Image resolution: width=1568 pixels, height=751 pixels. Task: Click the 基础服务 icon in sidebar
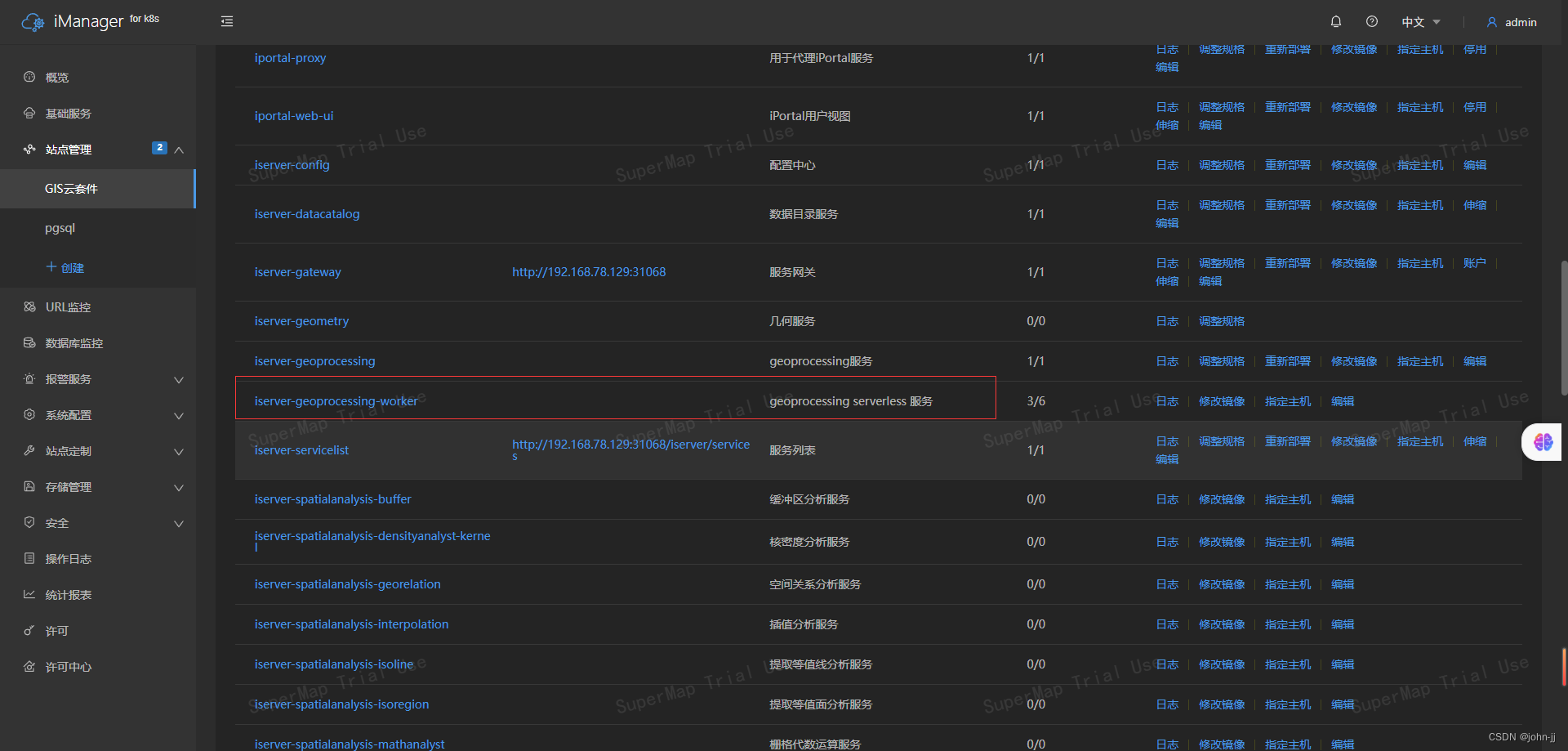(29, 113)
